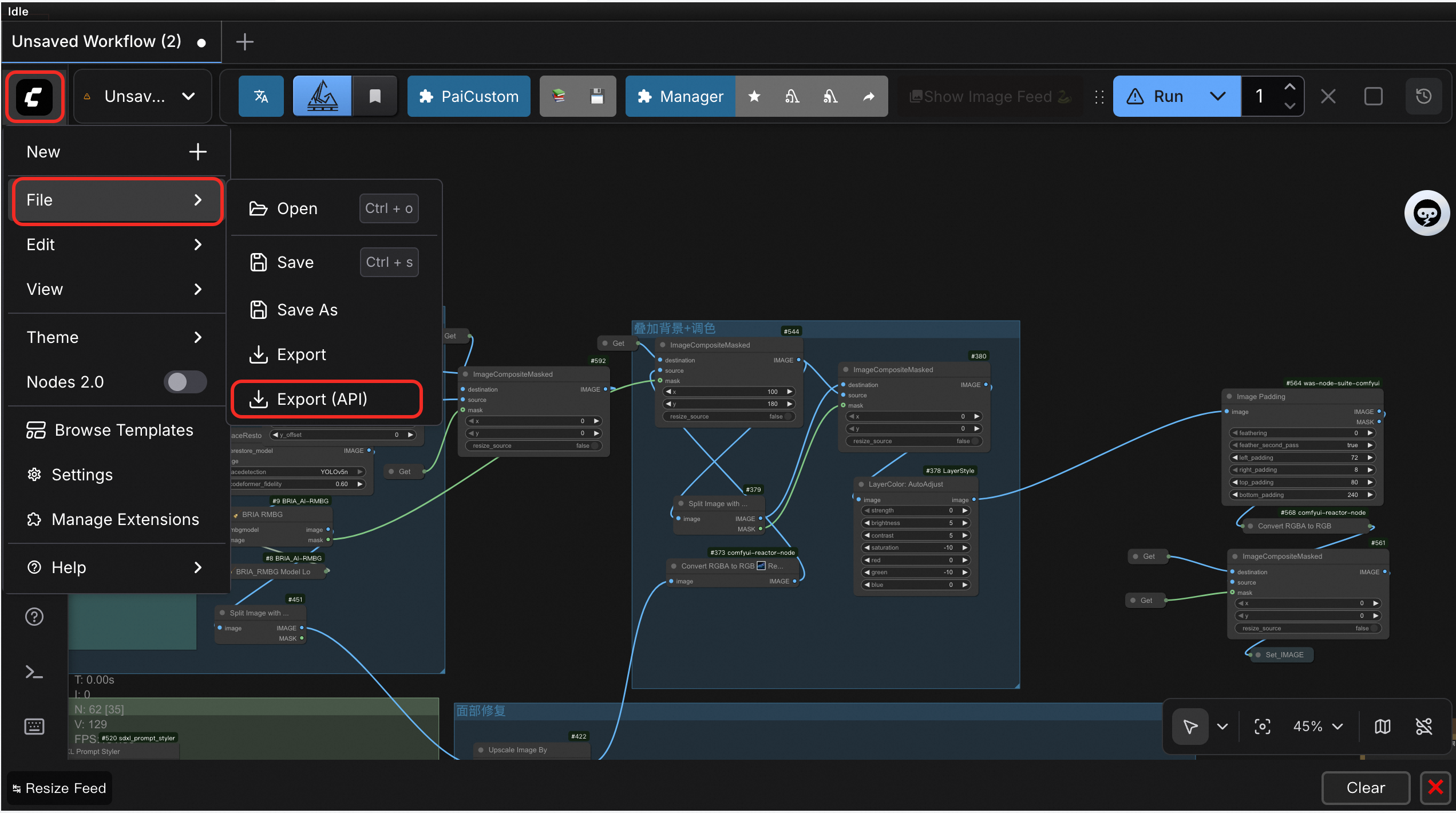Click the star icon beside Manager
This screenshot has height=813, width=1456.
pyautogui.click(x=754, y=97)
